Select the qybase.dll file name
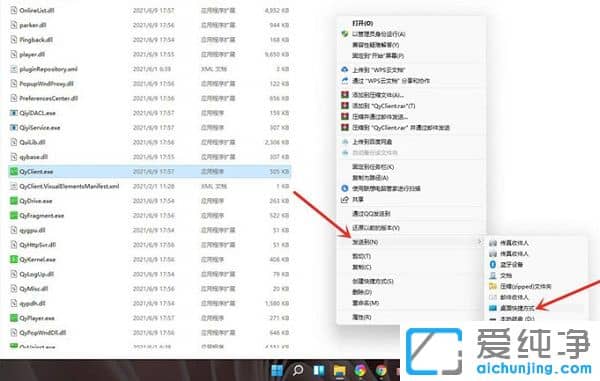 point(34,157)
